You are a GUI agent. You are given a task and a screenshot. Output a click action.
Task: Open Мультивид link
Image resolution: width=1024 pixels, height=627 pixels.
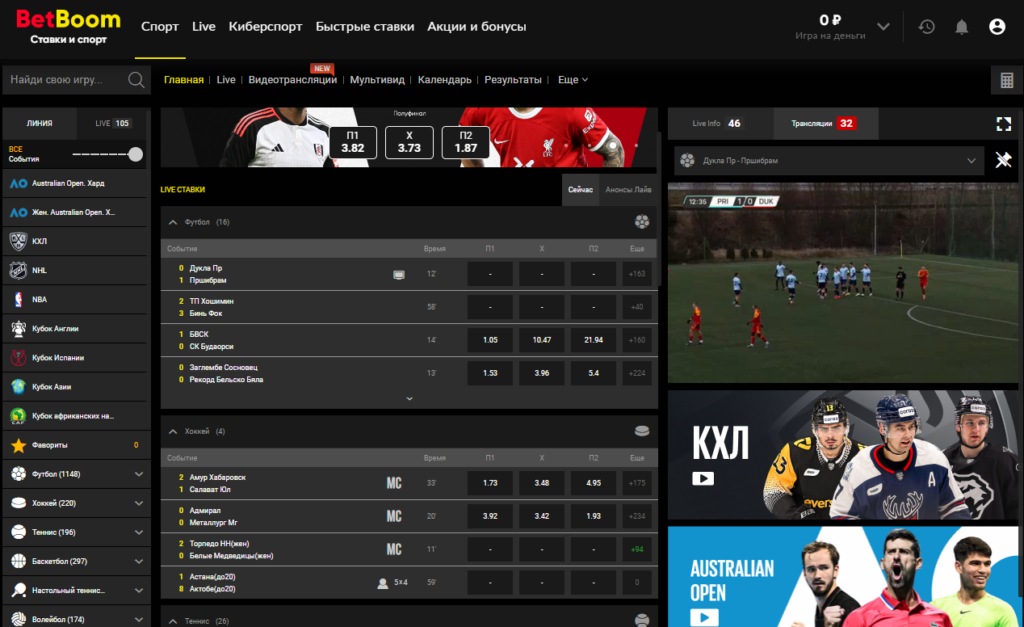[377, 80]
